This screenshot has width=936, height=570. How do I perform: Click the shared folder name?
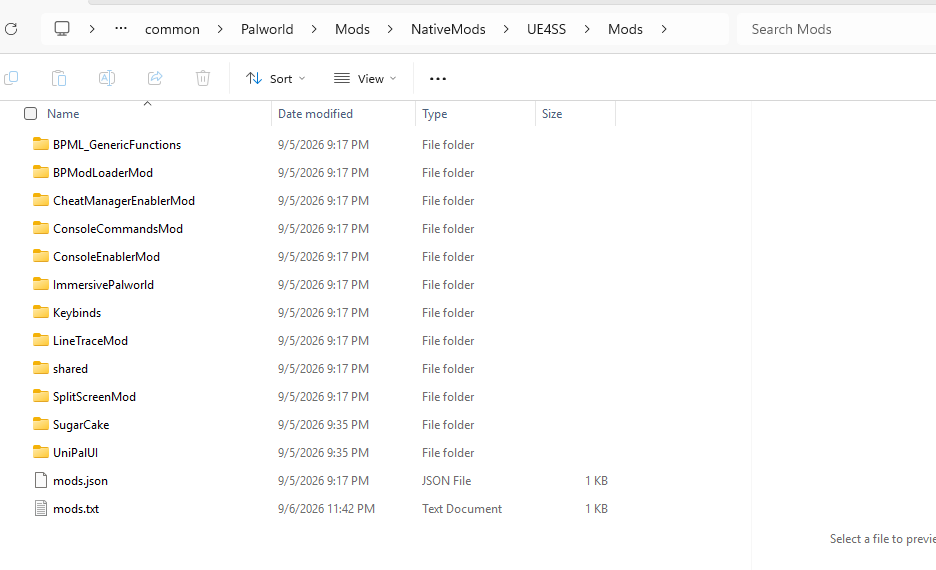pyautogui.click(x=70, y=369)
